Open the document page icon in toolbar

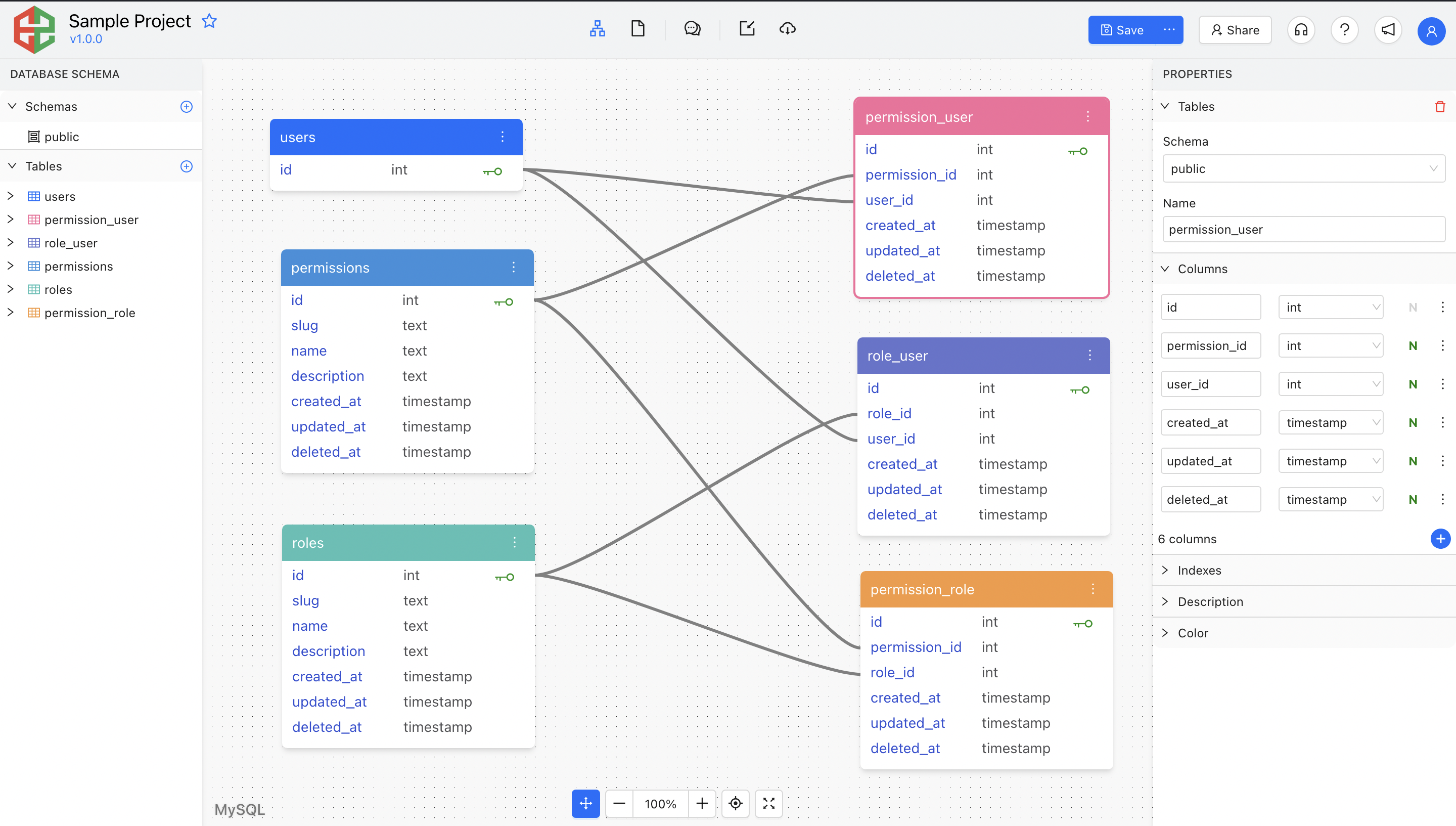pos(638,29)
